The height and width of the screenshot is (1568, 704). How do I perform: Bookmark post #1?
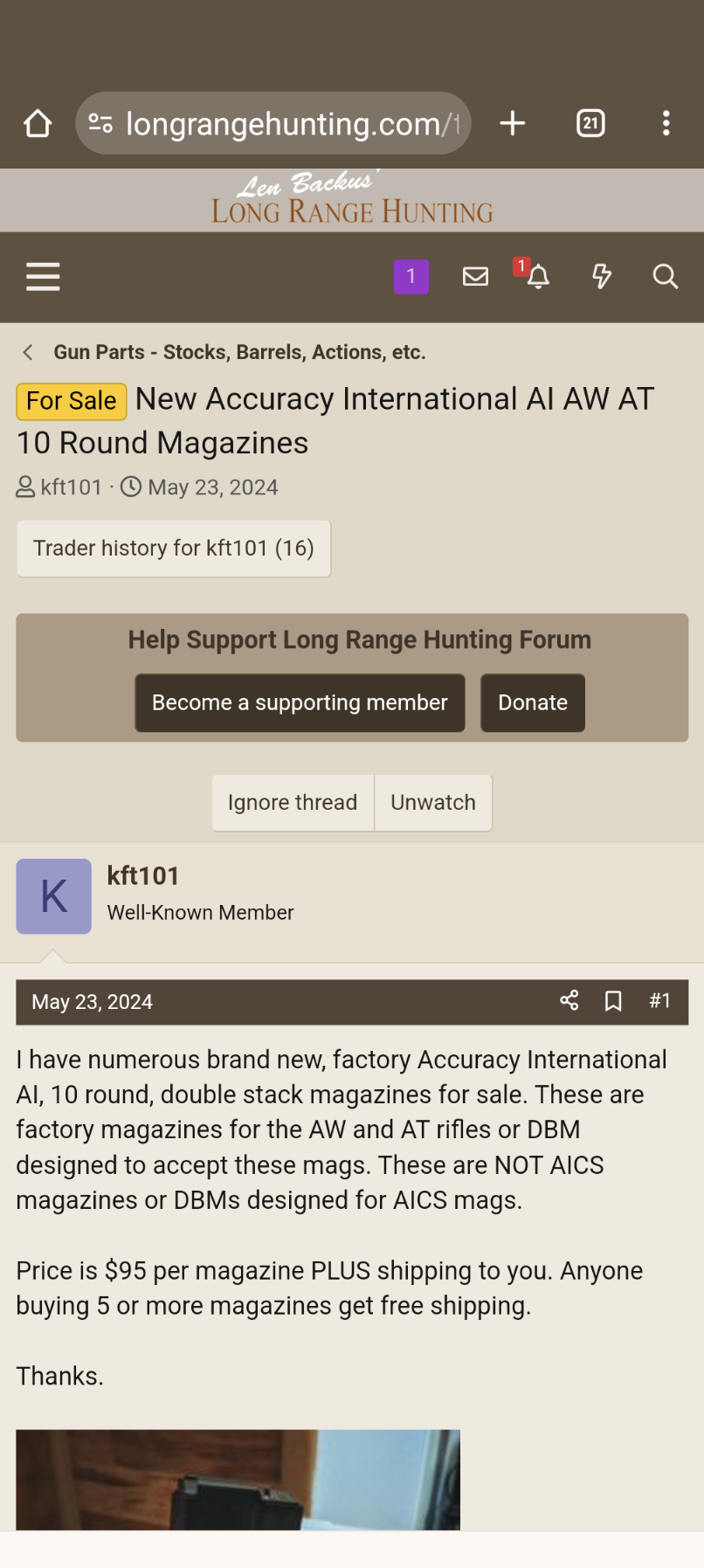(614, 1001)
